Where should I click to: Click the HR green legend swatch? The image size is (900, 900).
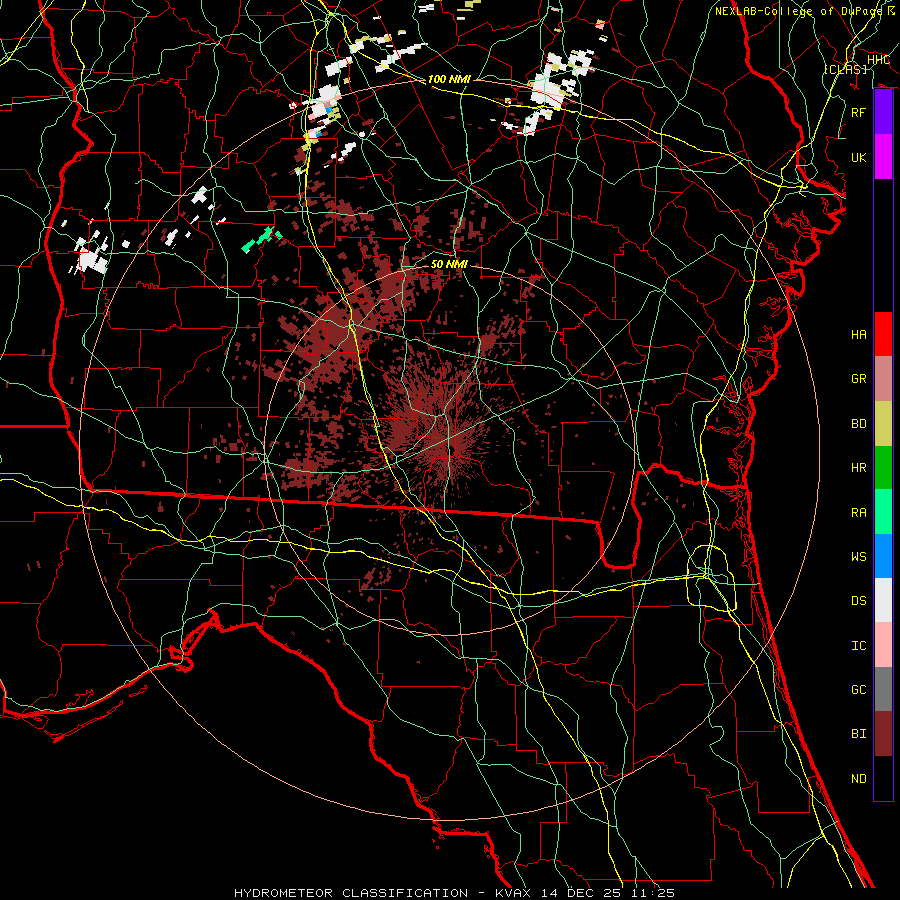click(x=883, y=468)
